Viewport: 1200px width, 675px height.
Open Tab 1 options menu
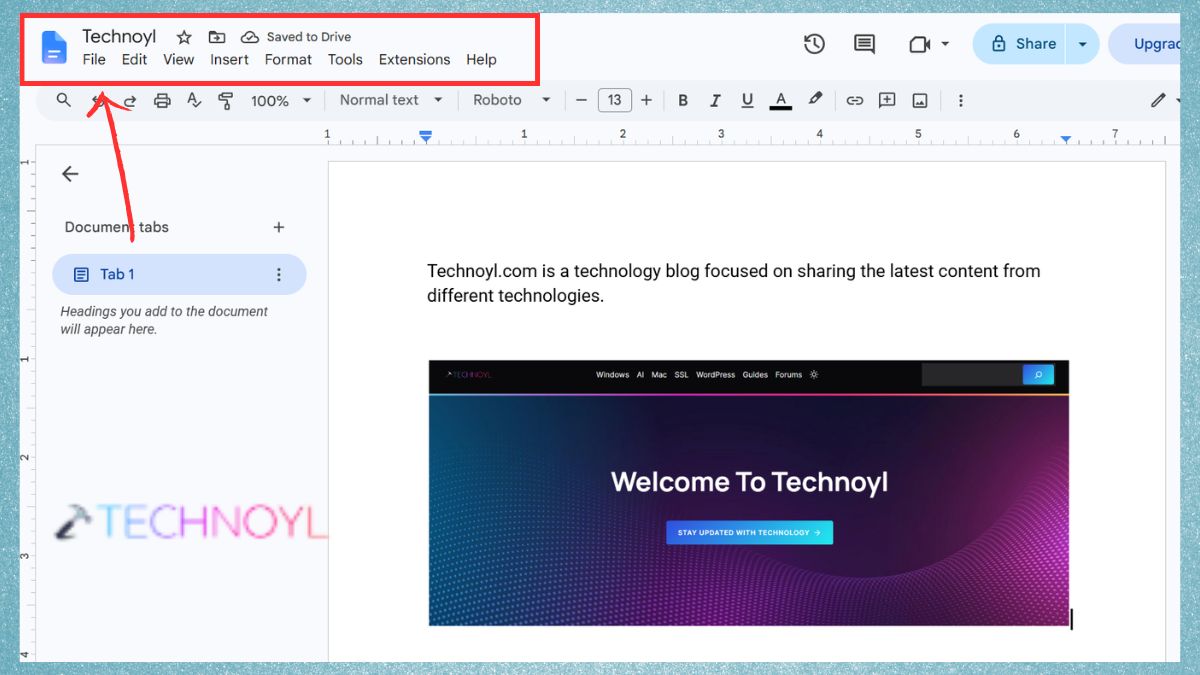click(279, 274)
